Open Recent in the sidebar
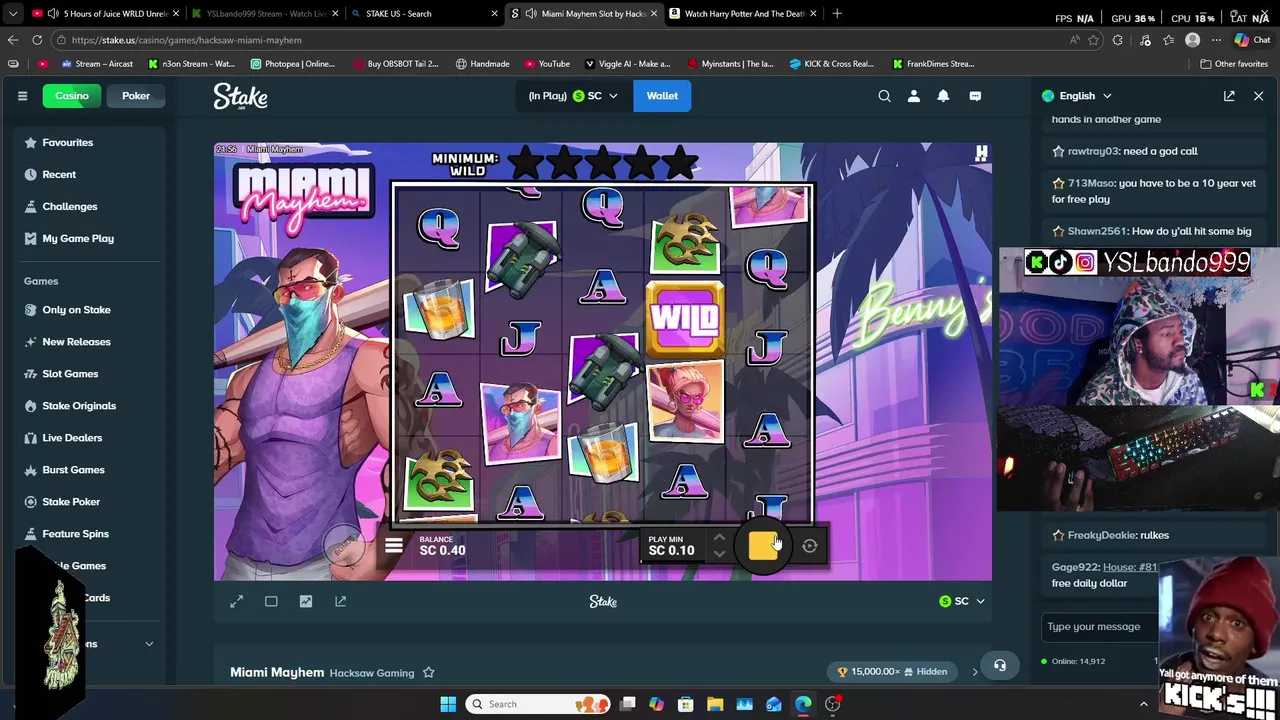Viewport: 1280px width, 720px height. pos(90,174)
